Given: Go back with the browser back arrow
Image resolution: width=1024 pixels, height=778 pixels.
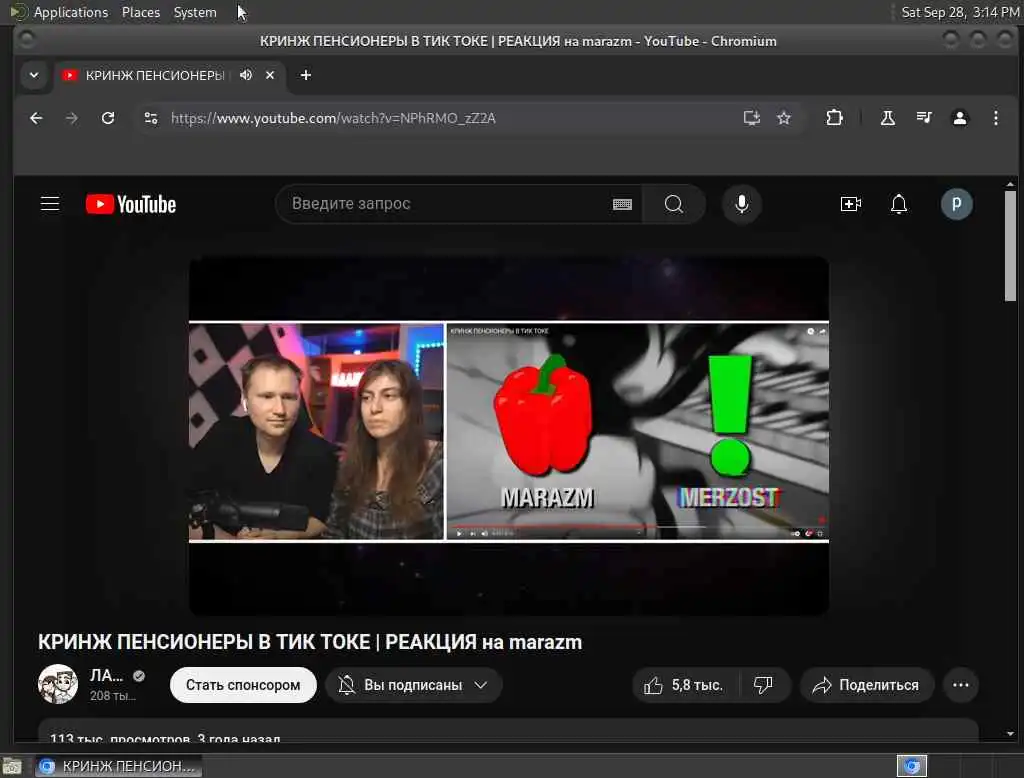Looking at the screenshot, I should (36, 118).
